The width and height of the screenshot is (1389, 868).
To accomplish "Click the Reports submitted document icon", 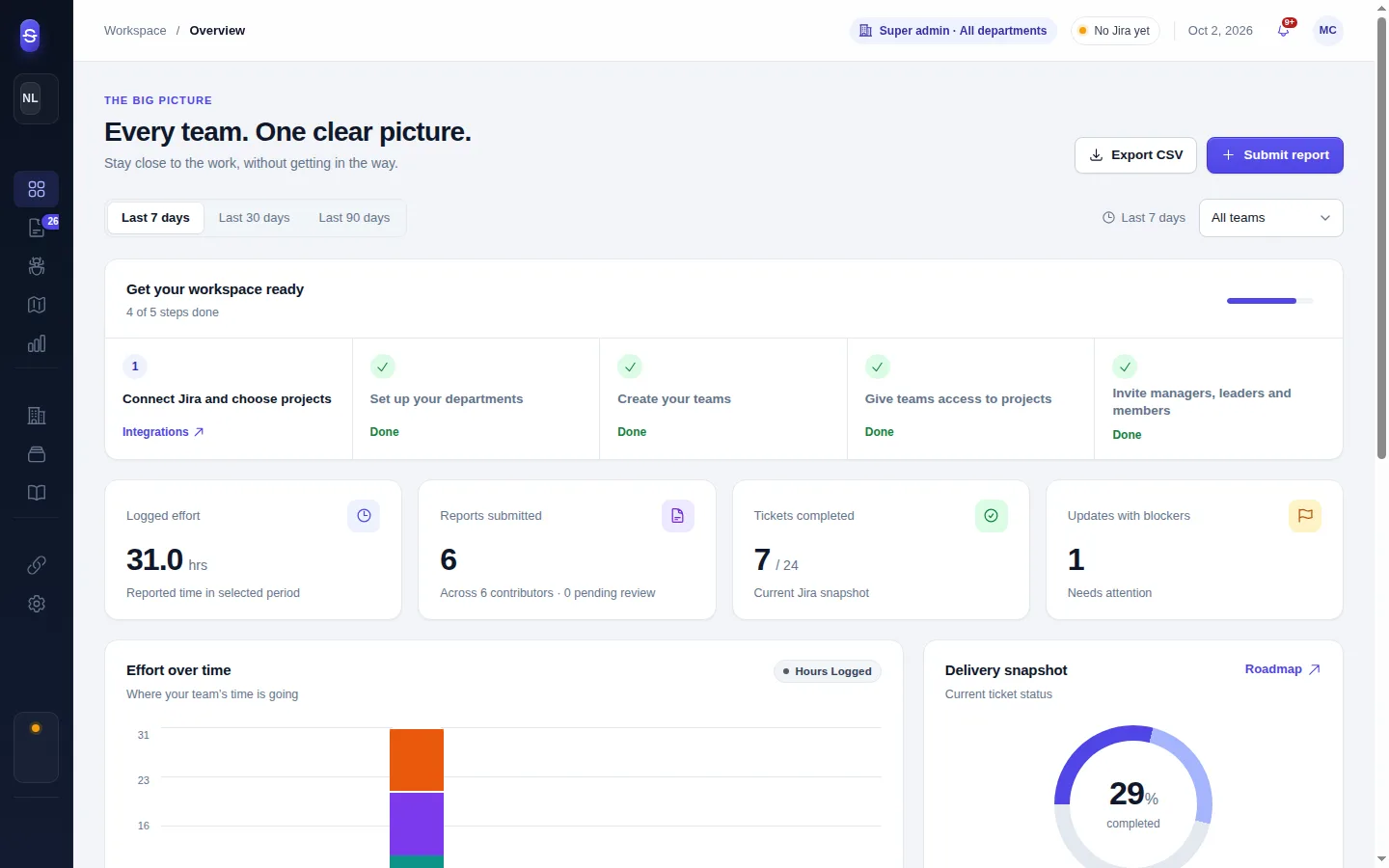I will 677,516.
